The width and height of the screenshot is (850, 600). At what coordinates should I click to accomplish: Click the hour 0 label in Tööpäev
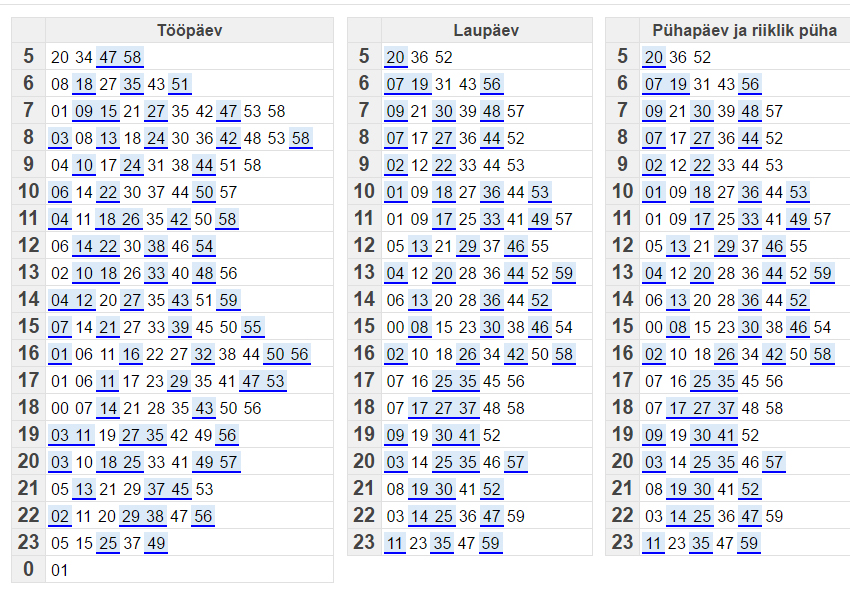(x=28, y=570)
